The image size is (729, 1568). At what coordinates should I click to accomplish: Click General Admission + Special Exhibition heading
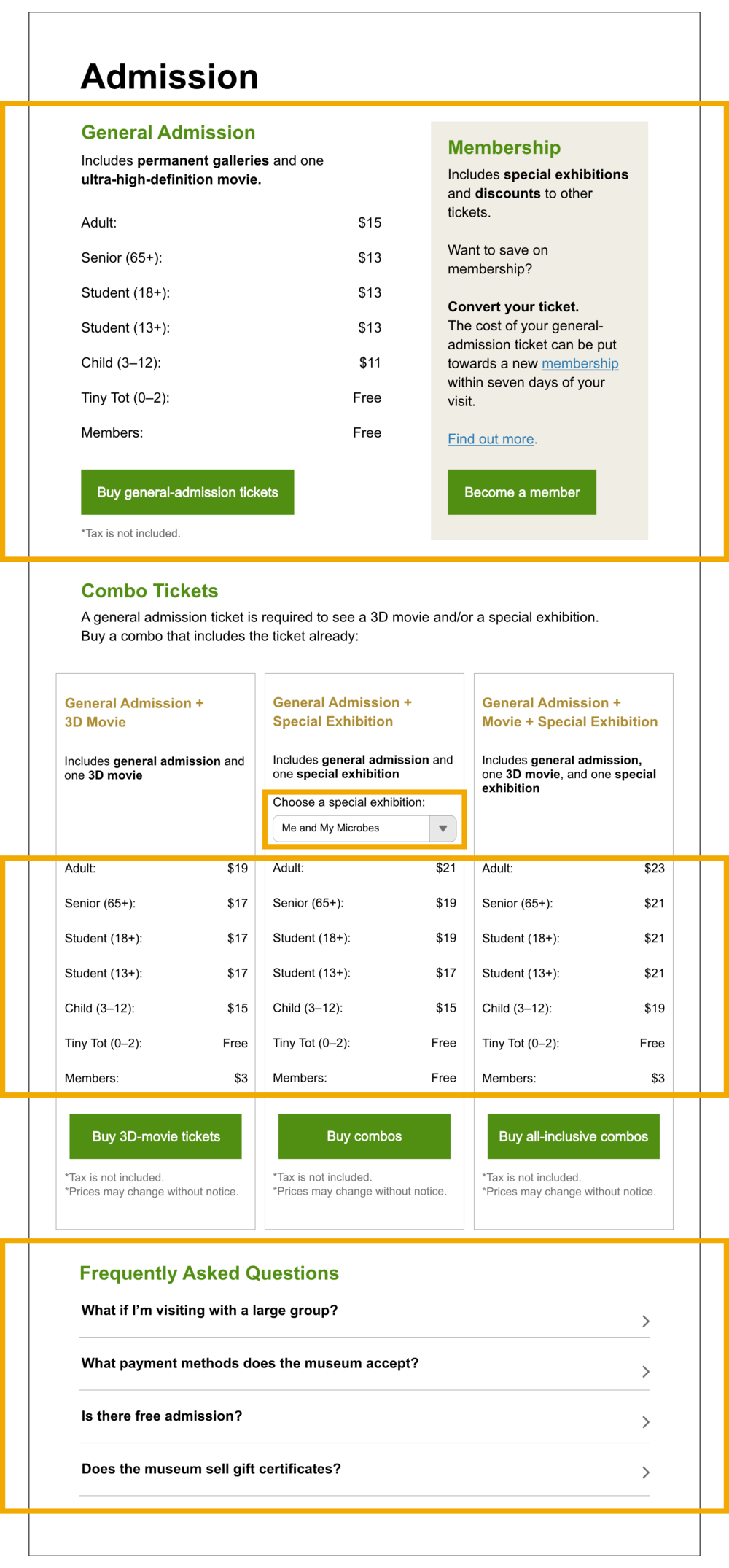(x=343, y=712)
